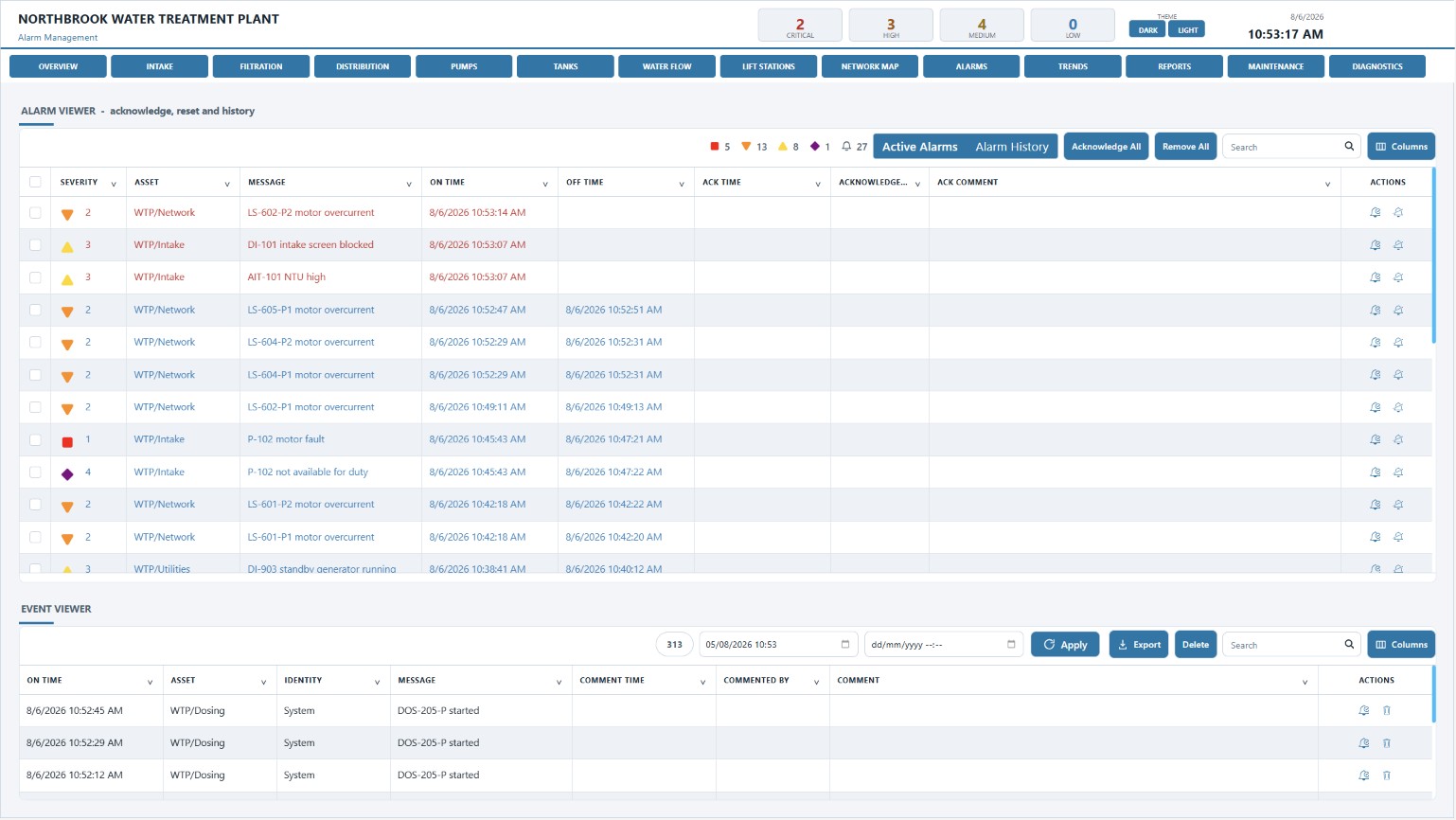Open the ACK TIME column dropdown
The width and height of the screenshot is (1456, 820).
(x=818, y=184)
